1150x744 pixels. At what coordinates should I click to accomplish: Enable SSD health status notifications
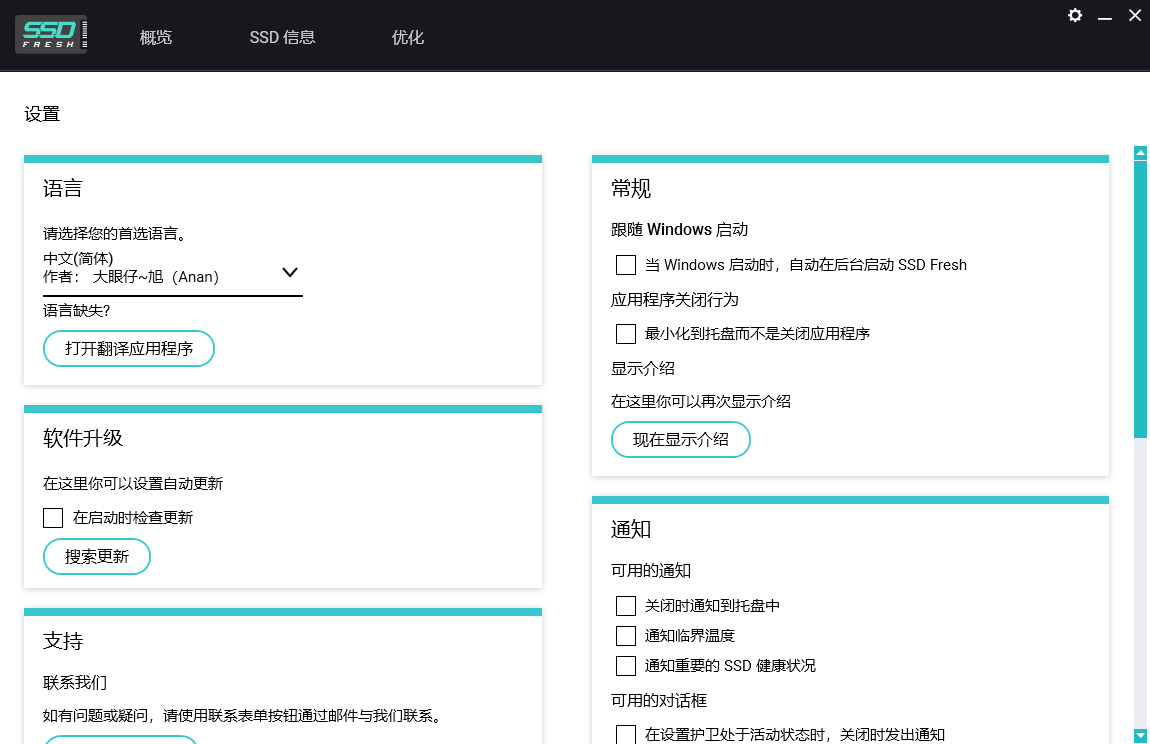(x=626, y=665)
